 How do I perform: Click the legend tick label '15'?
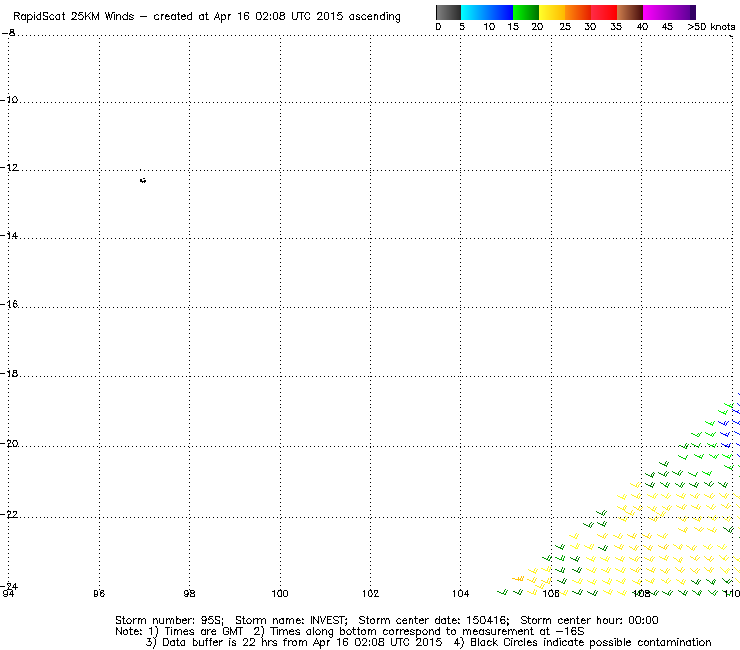[x=513, y=27]
